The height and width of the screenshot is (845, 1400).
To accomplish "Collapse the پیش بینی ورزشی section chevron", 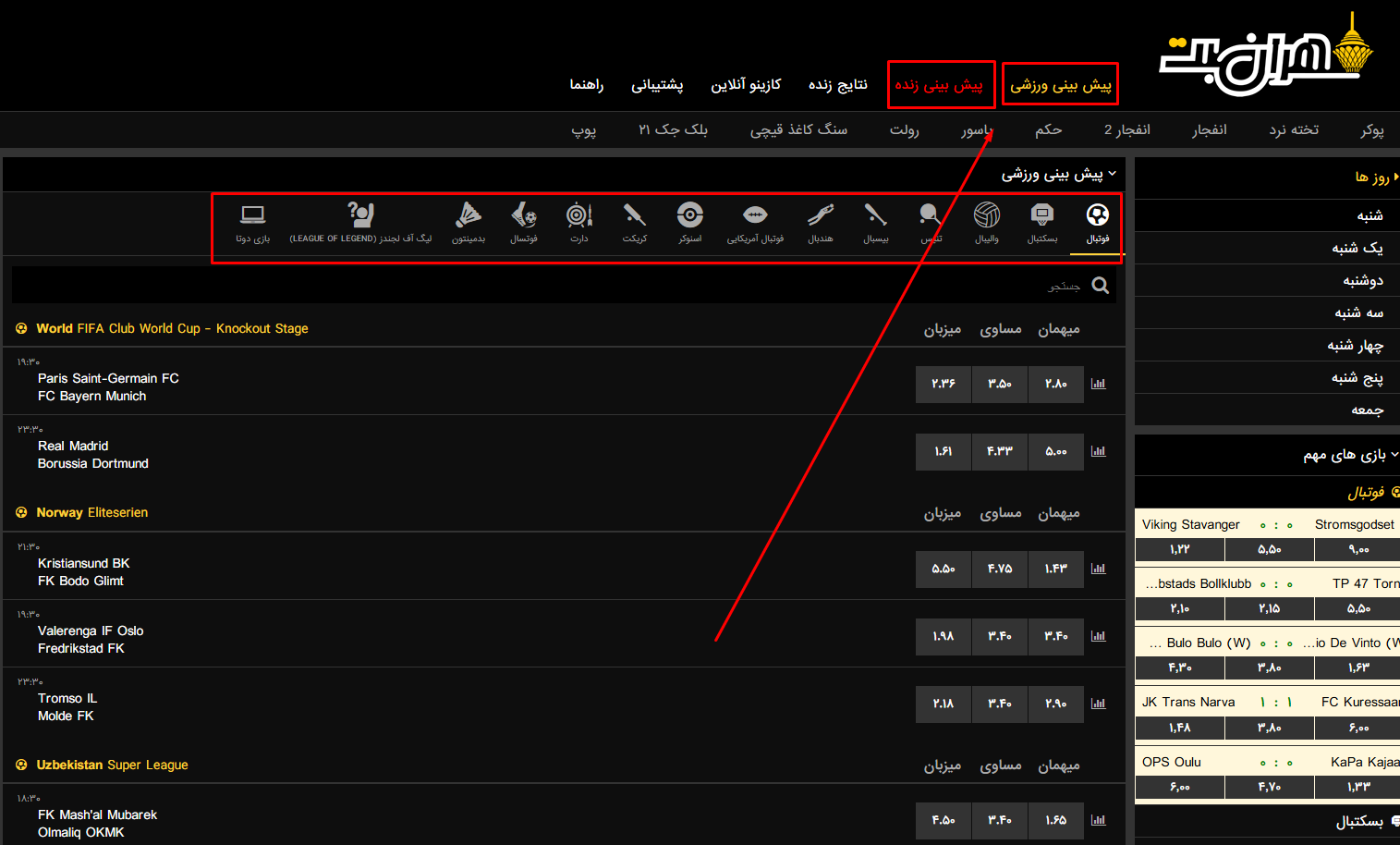I will point(1112,174).
